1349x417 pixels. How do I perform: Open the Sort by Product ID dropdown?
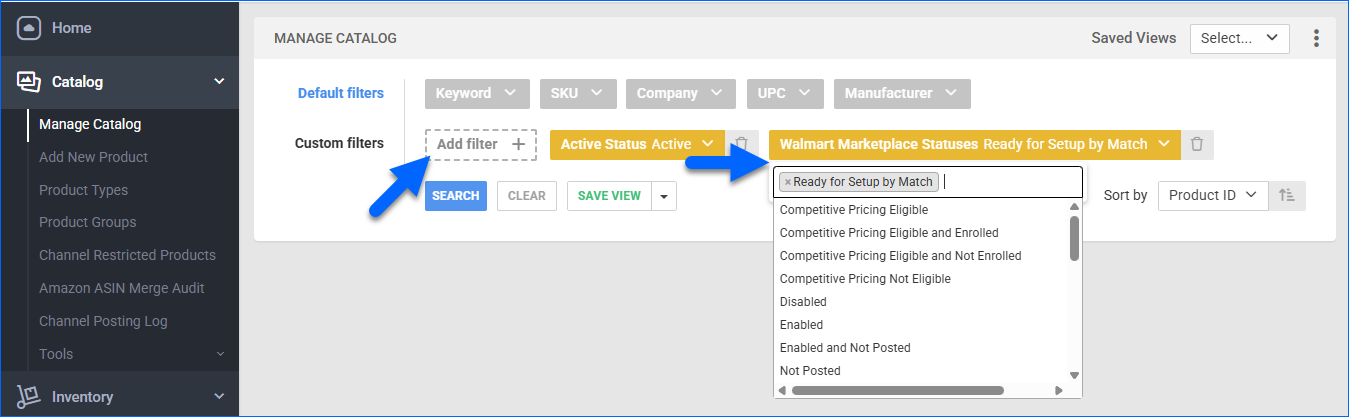tap(1212, 196)
